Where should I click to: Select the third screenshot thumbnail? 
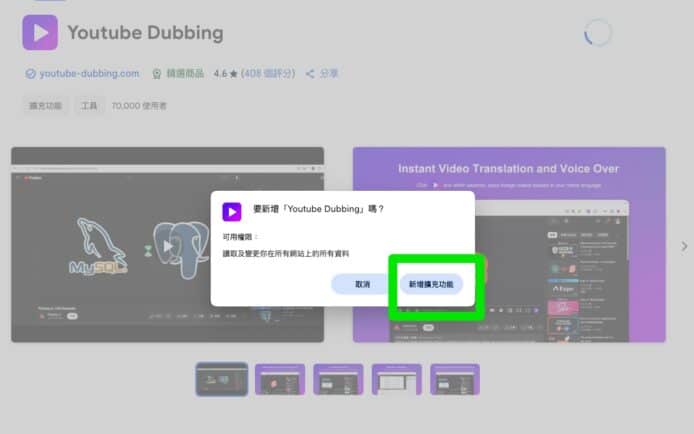pos(338,379)
